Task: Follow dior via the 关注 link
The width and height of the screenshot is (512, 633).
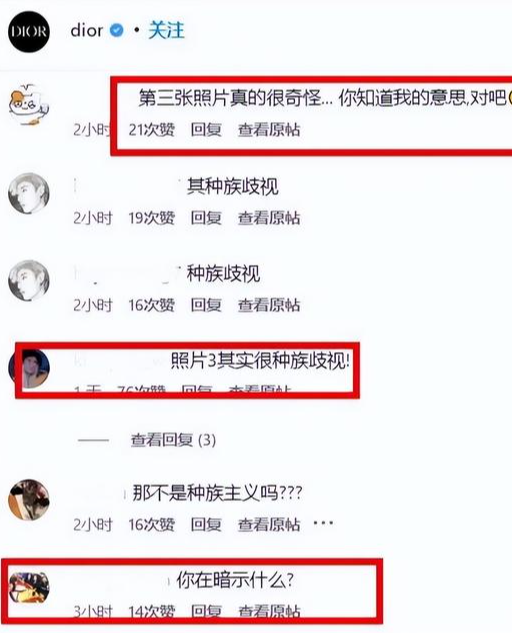Action: click(166, 31)
